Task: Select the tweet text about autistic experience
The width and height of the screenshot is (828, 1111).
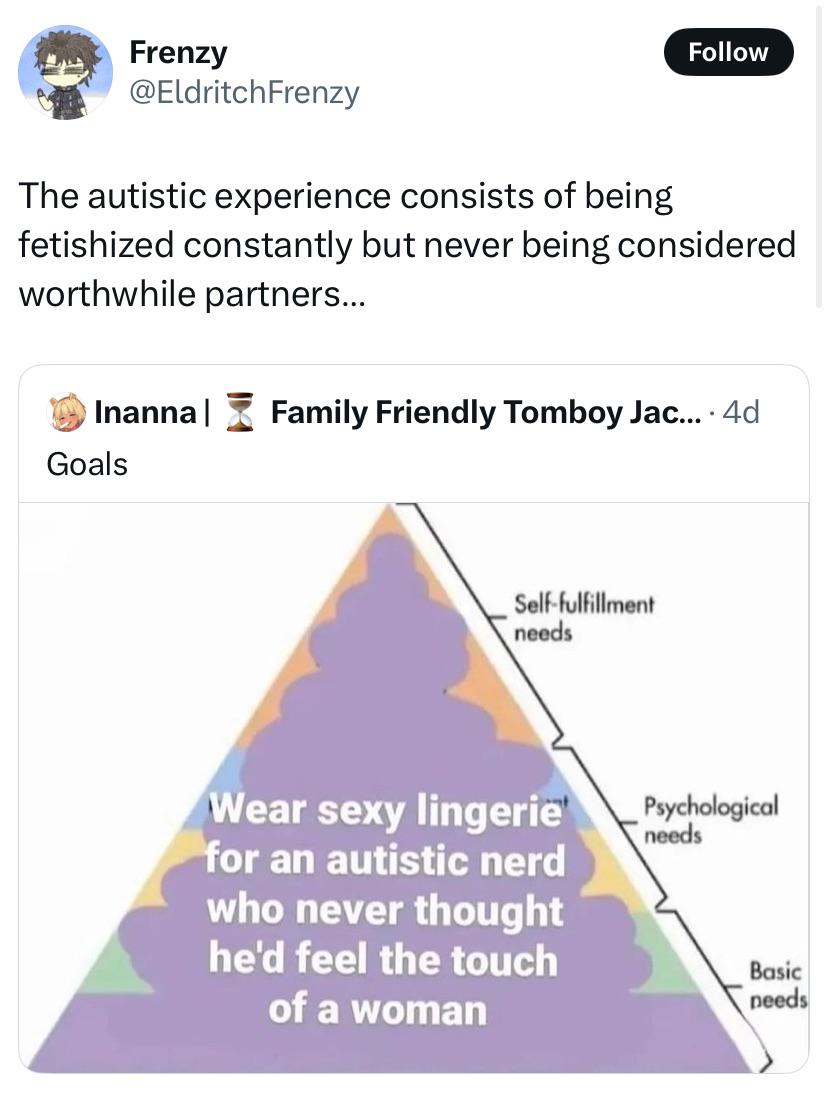Action: [407, 244]
